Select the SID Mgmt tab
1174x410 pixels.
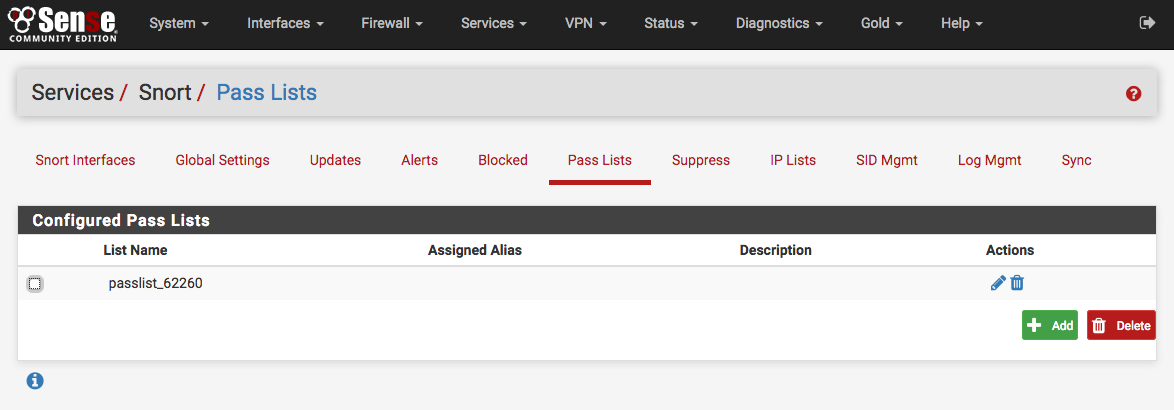[886, 160]
